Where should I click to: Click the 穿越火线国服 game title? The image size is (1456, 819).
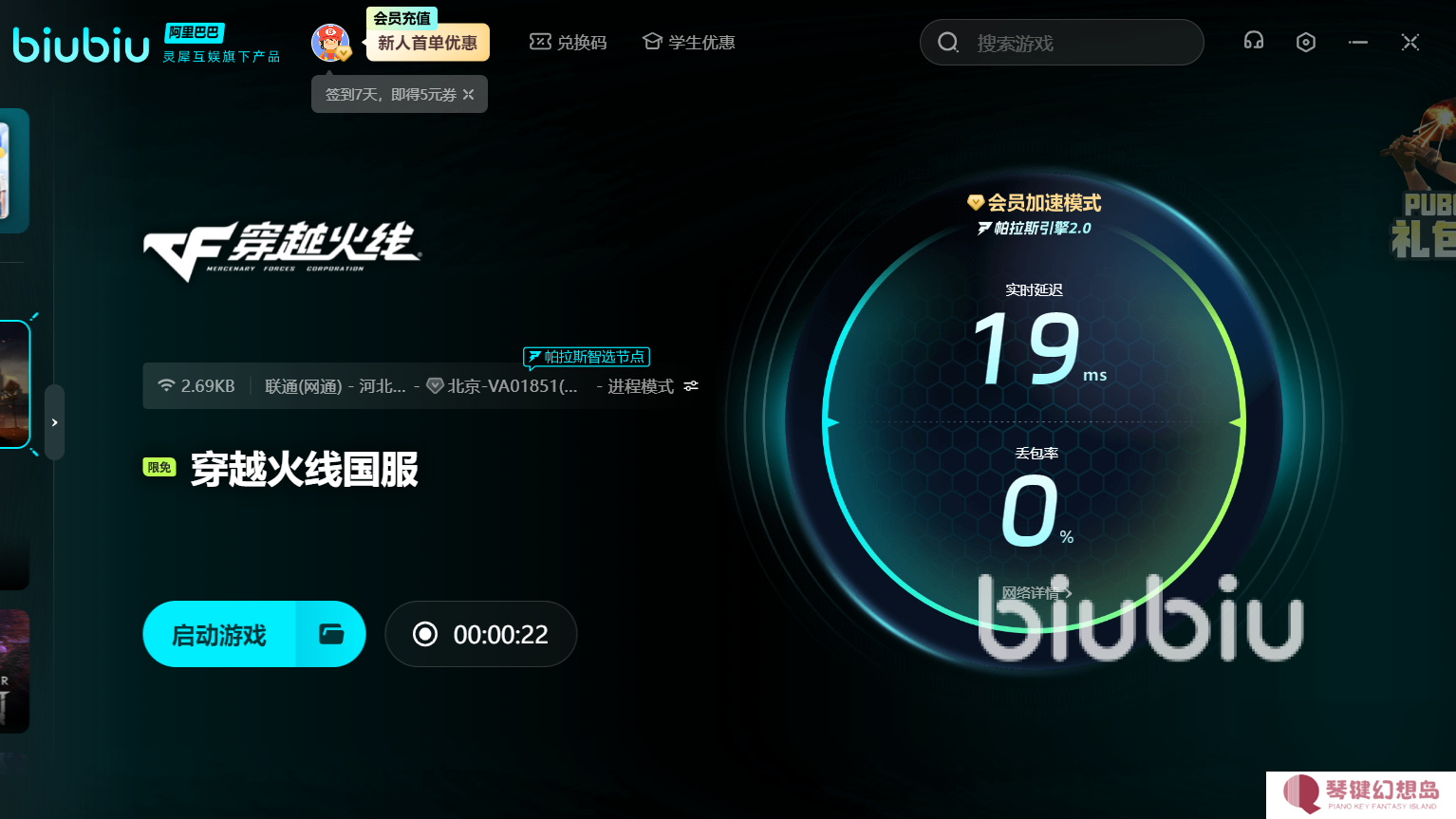[x=304, y=469]
